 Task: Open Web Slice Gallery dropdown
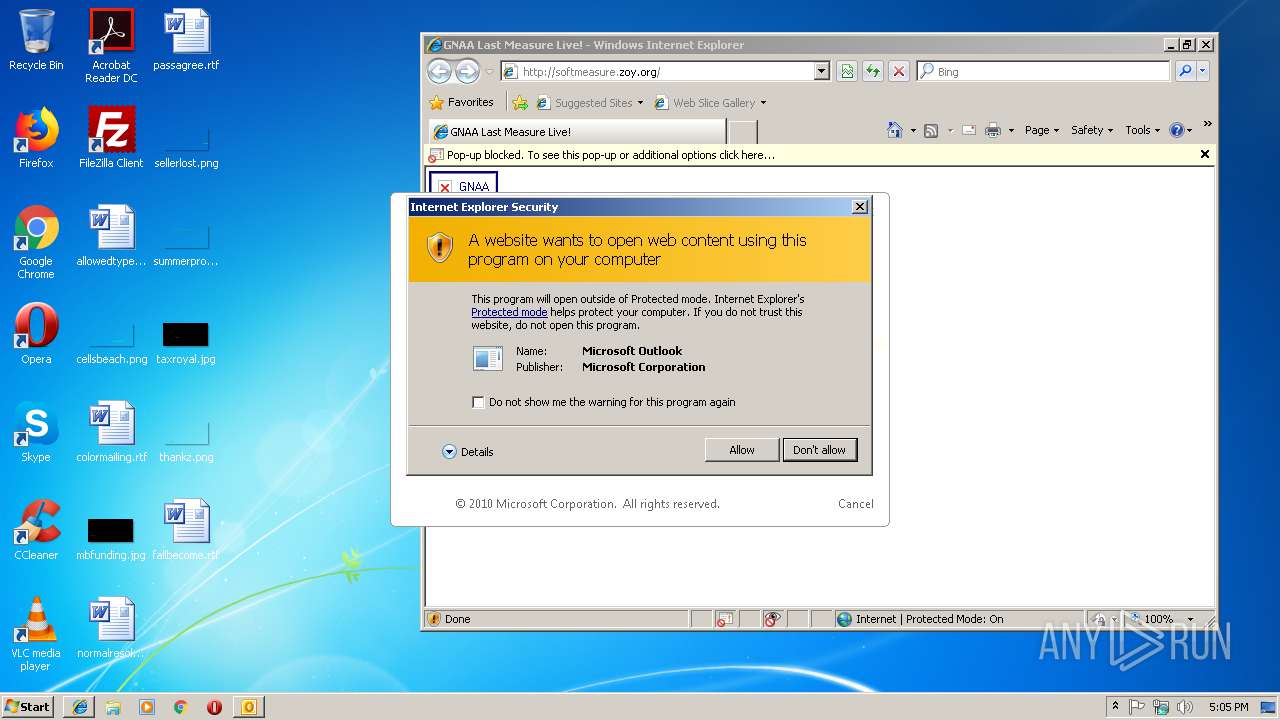tap(710, 103)
